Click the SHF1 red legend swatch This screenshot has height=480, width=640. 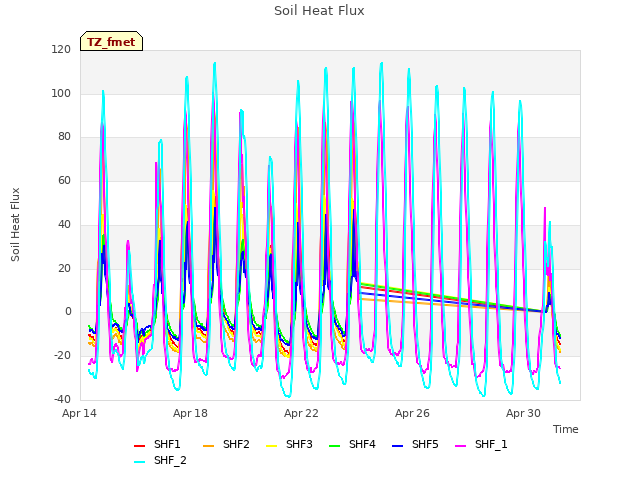[140, 446]
